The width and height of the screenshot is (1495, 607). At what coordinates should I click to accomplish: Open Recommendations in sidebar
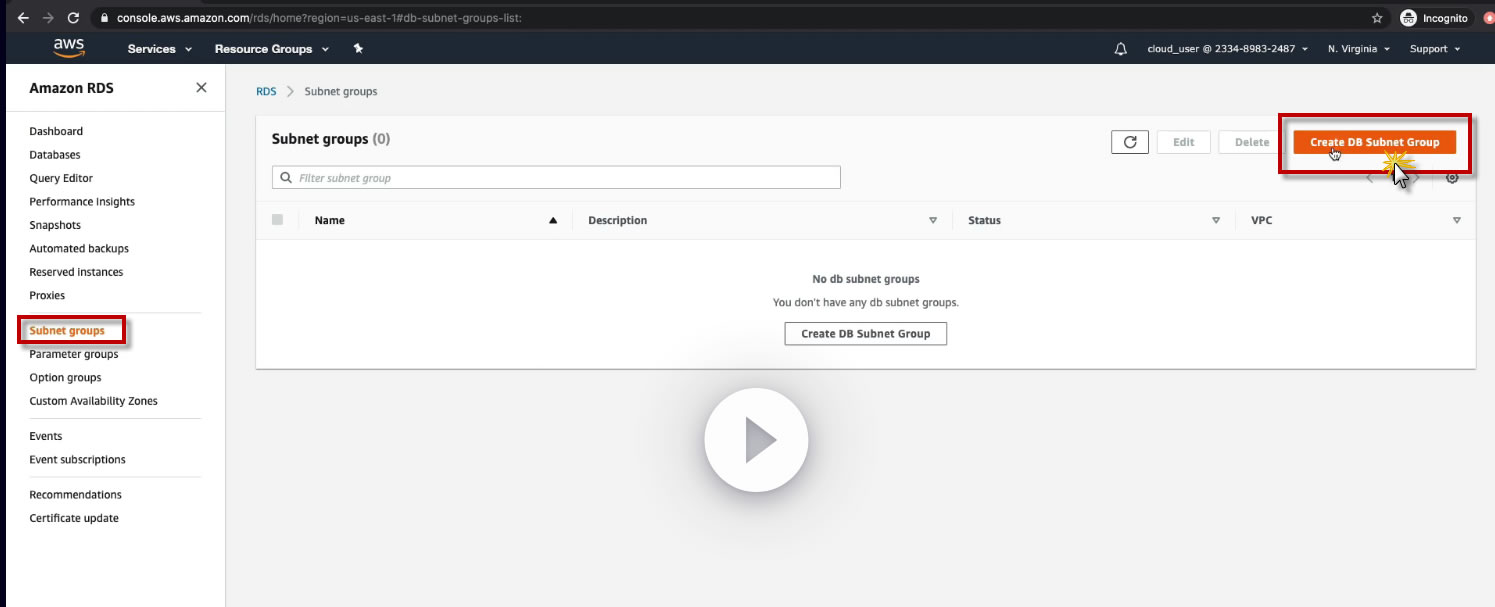pyautogui.click(x=75, y=495)
